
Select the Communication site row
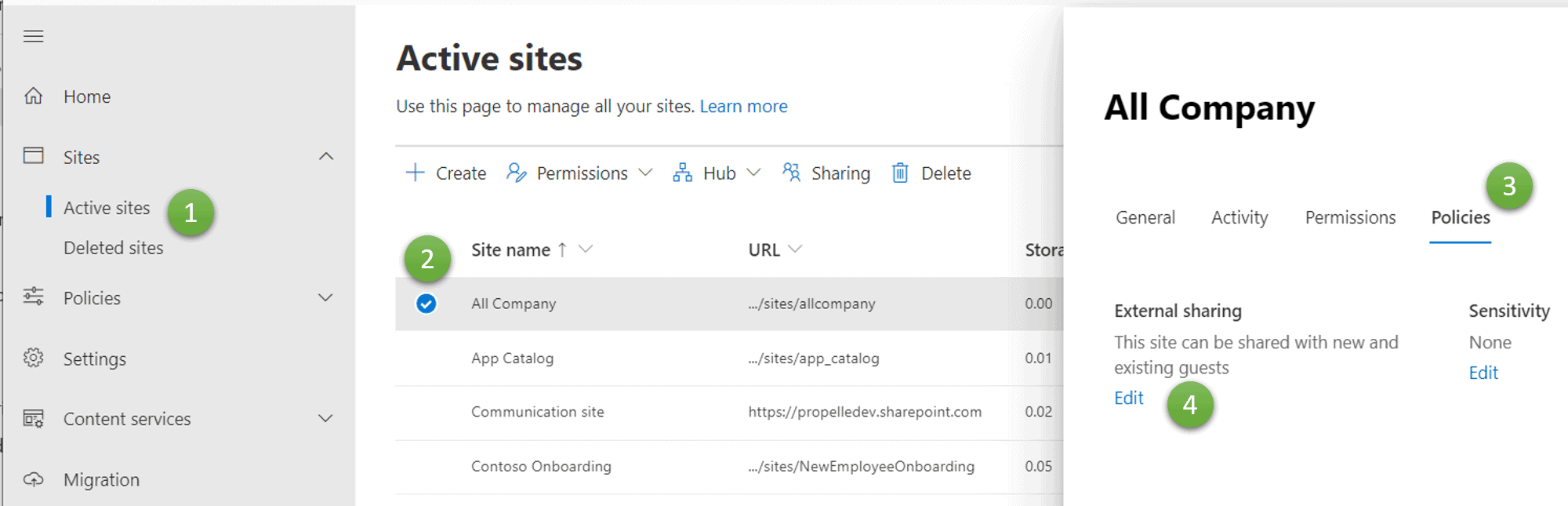pyautogui.click(x=729, y=412)
